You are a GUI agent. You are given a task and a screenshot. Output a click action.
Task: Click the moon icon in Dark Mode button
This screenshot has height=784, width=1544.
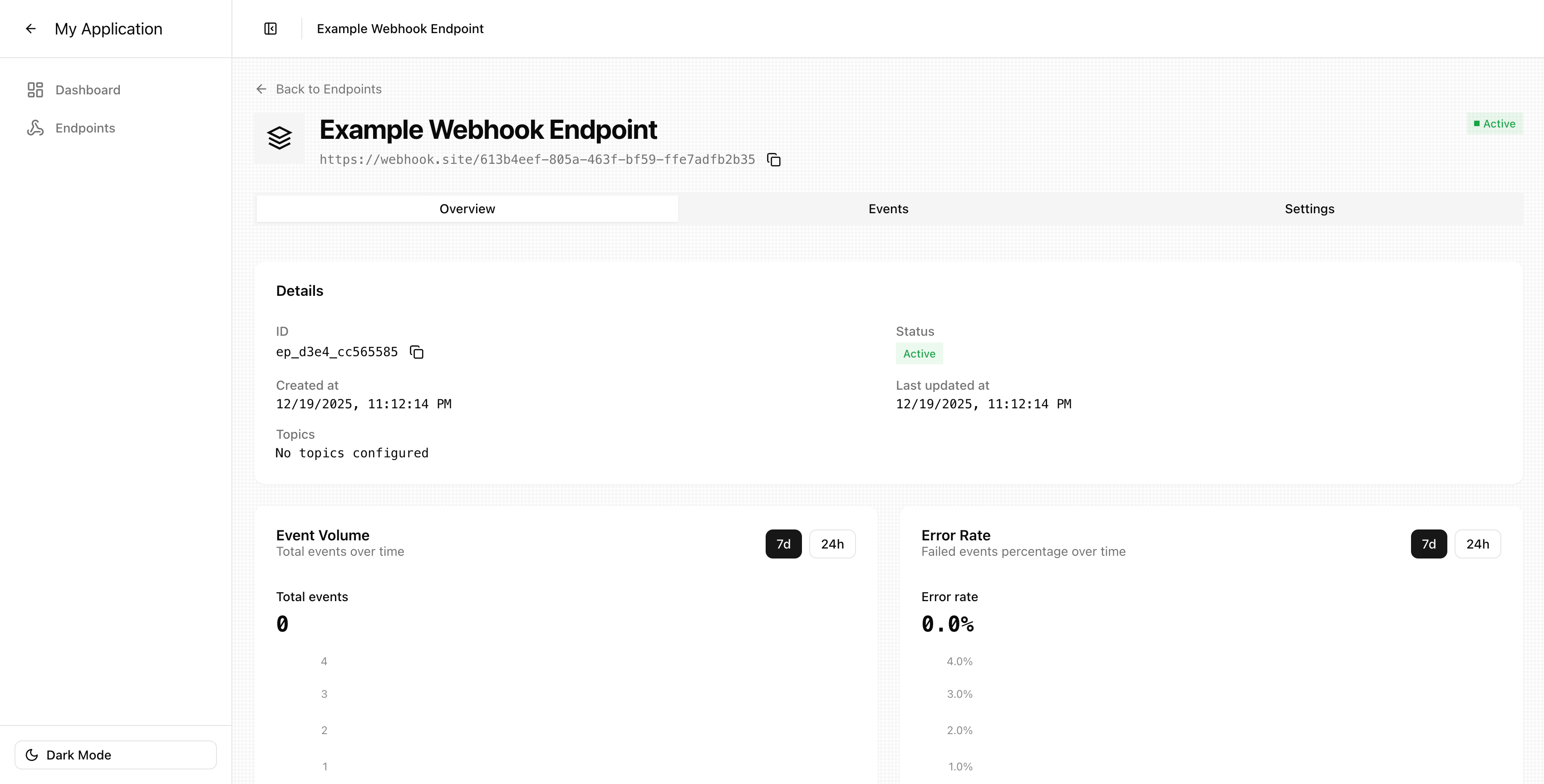[x=32, y=755]
